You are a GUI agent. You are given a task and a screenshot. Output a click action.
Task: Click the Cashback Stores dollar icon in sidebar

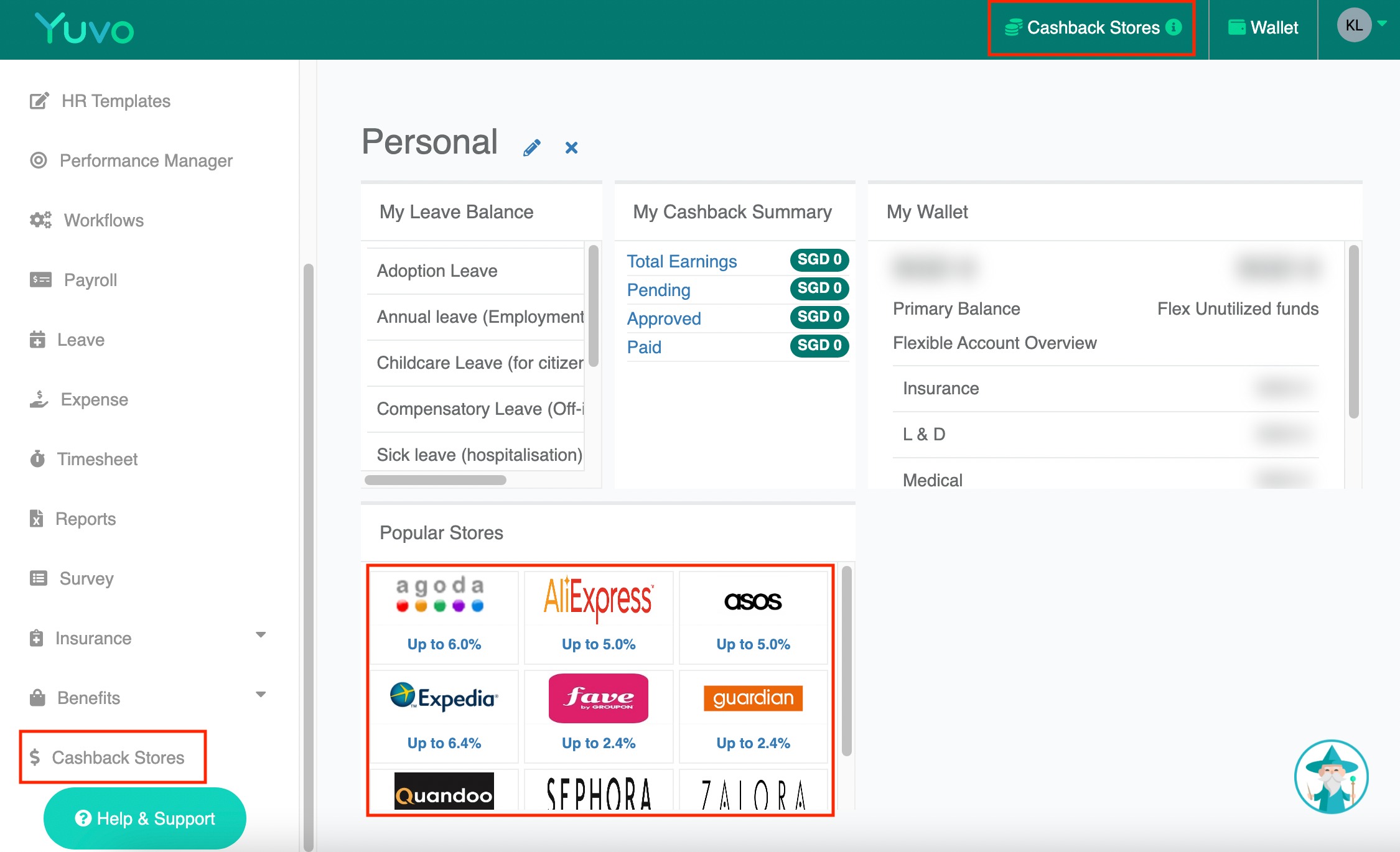[35, 757]
